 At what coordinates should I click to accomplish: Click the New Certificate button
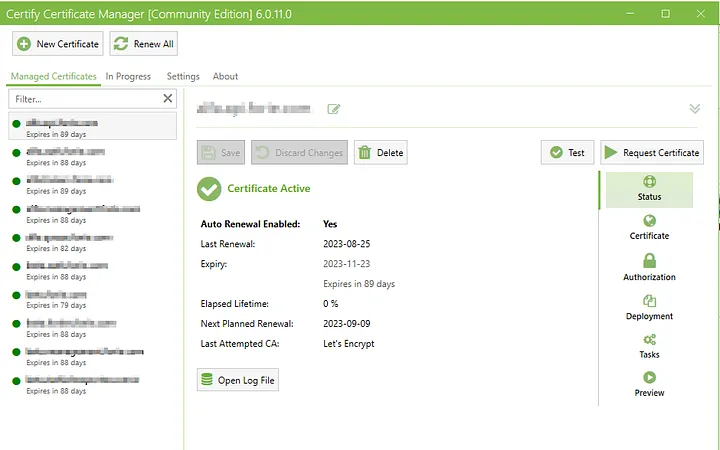point(58,44)
